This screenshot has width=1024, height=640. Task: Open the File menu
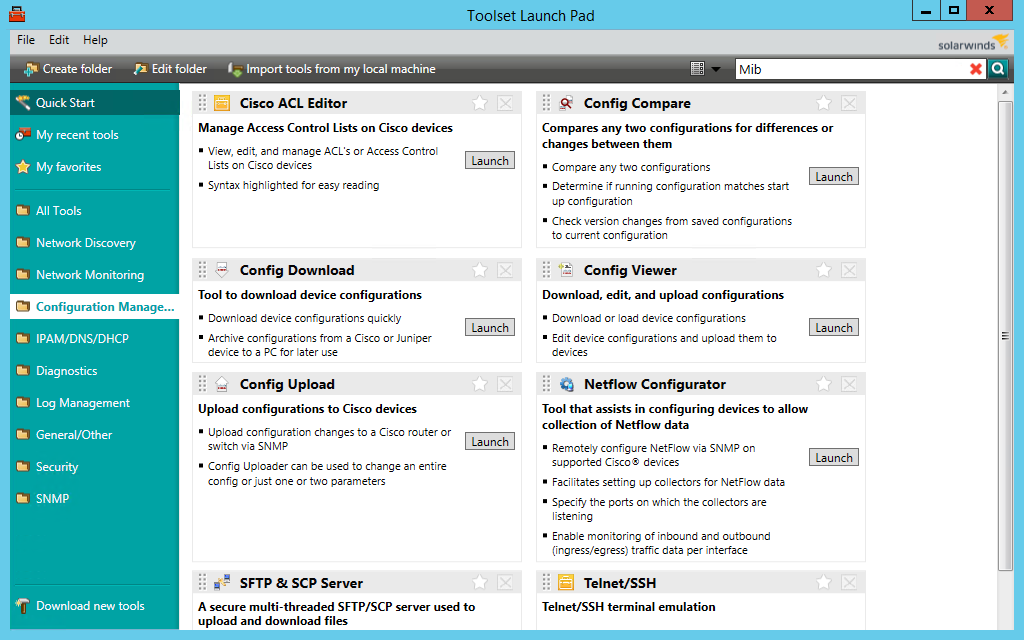pos(25,40)
